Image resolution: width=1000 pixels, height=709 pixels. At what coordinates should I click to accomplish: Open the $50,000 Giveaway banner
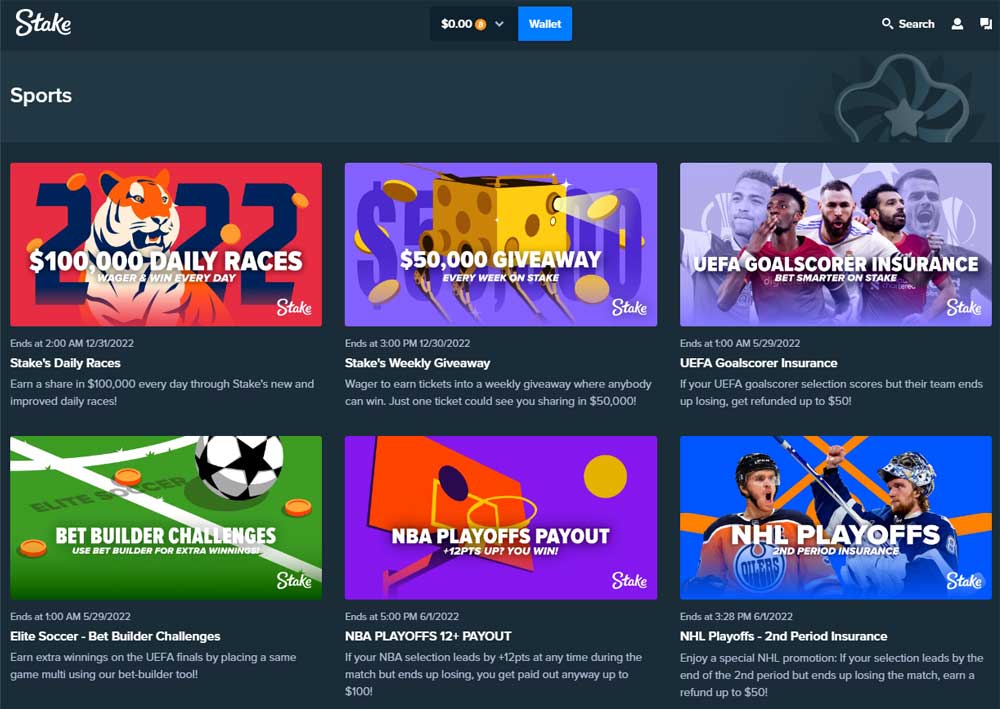tap(501, 245)
